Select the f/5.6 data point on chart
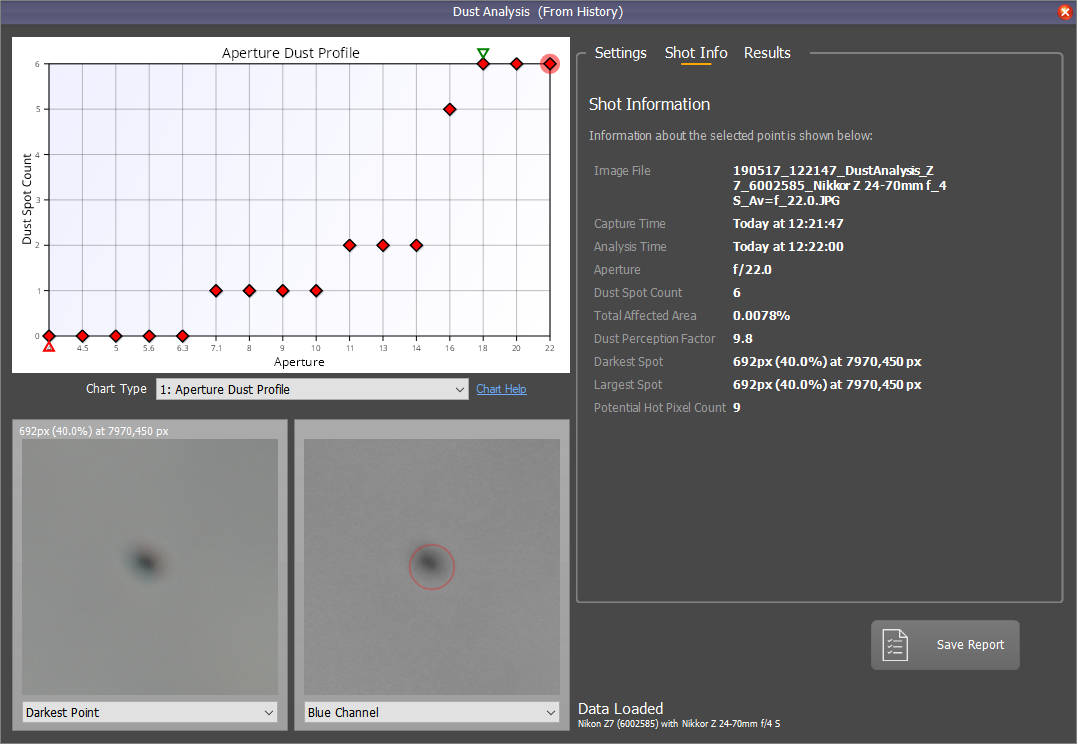The width and height of the screenshot is (1077, 744). [149, 336]
